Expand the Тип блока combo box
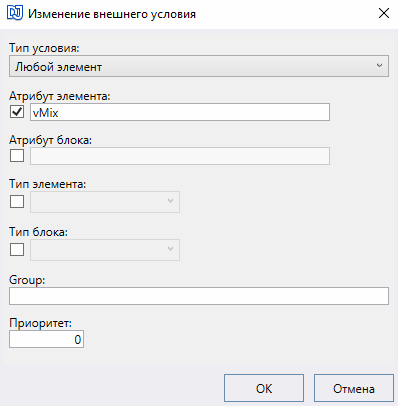398x406 pixels. pos(105,250)
